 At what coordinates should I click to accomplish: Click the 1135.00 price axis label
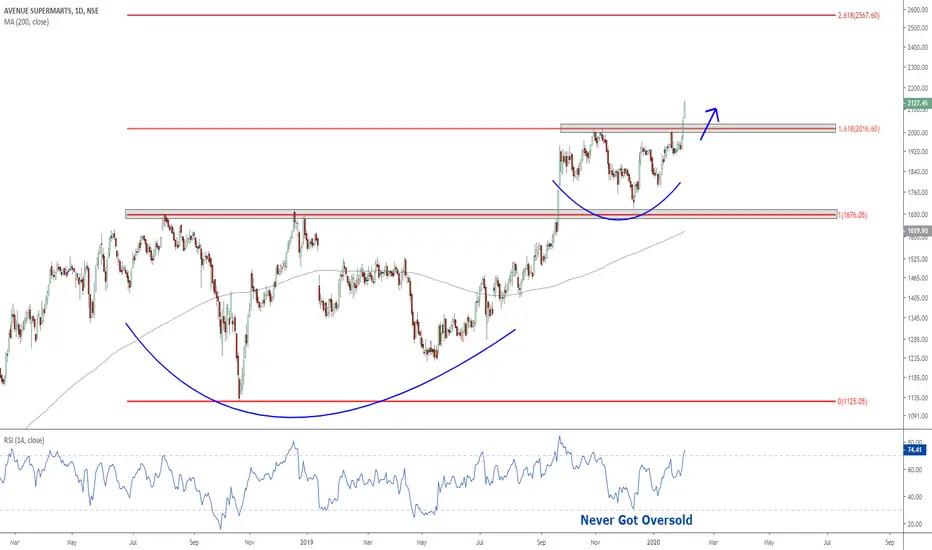point(918,398)
